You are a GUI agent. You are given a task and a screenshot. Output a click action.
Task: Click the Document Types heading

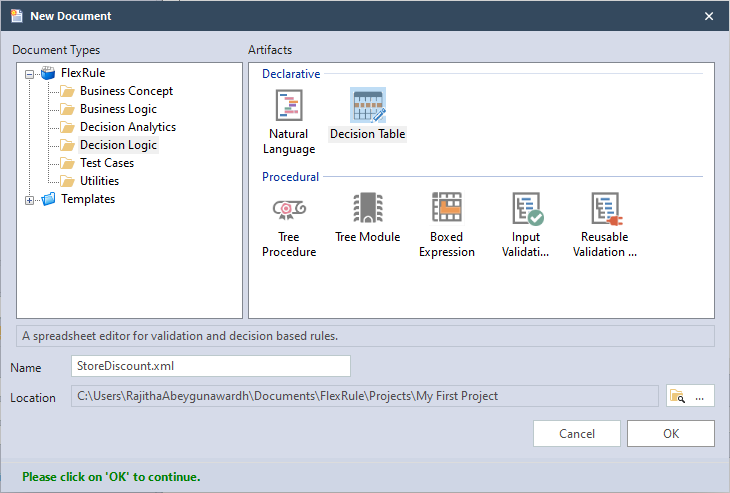(x=56, y=50)
